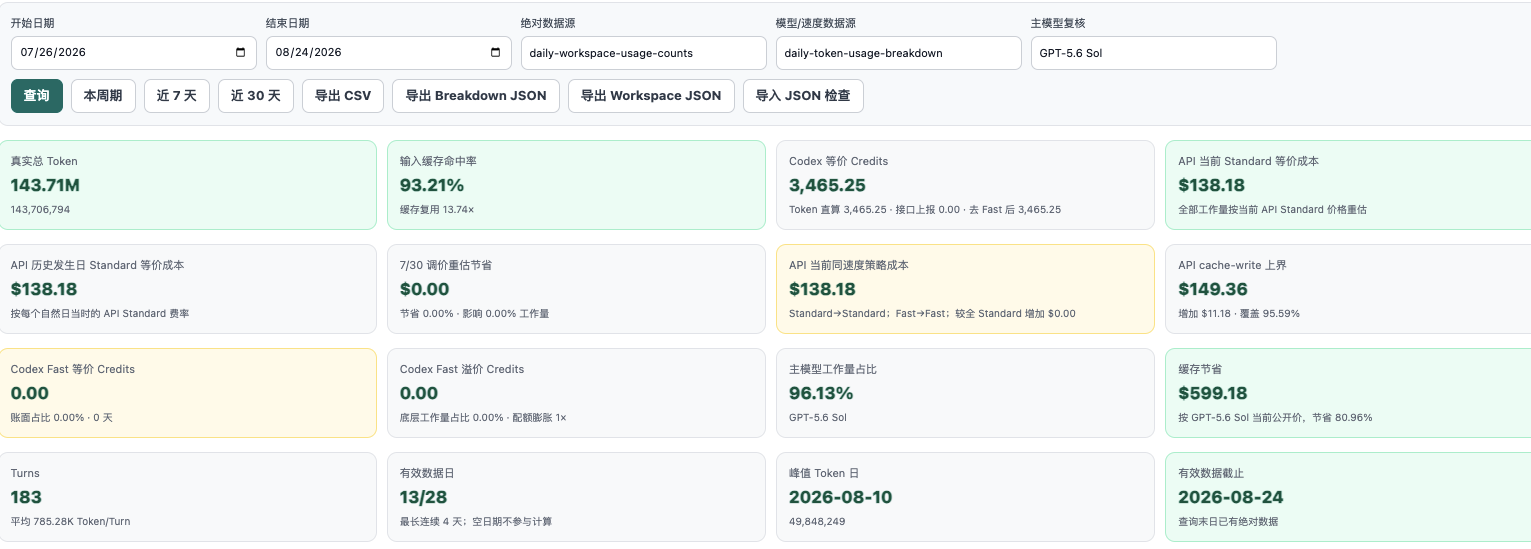Click the 有效数据截止 date 2026-08-24
Image resolution: width=1531 pixels, height=549 pixels.
pos(1231,497)
